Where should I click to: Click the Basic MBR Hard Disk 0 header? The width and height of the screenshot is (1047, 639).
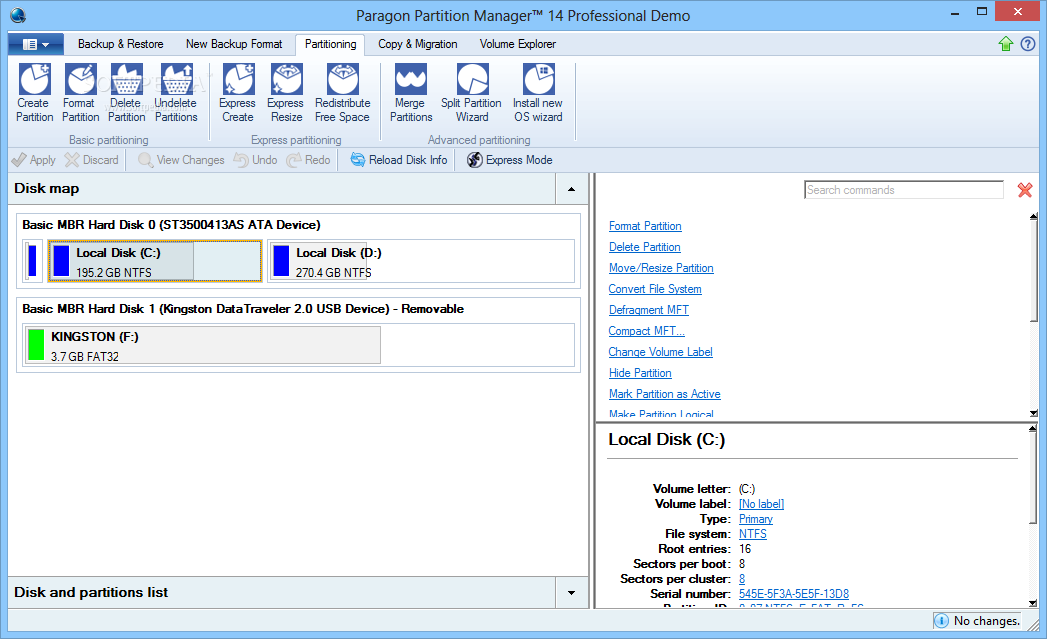(171, 225)
